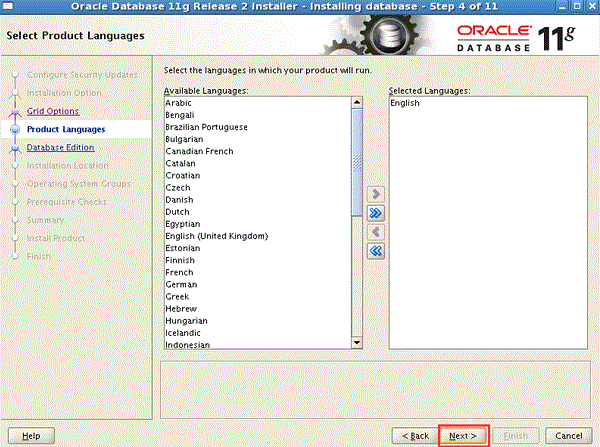Go back with the Back button

(415, 436)
